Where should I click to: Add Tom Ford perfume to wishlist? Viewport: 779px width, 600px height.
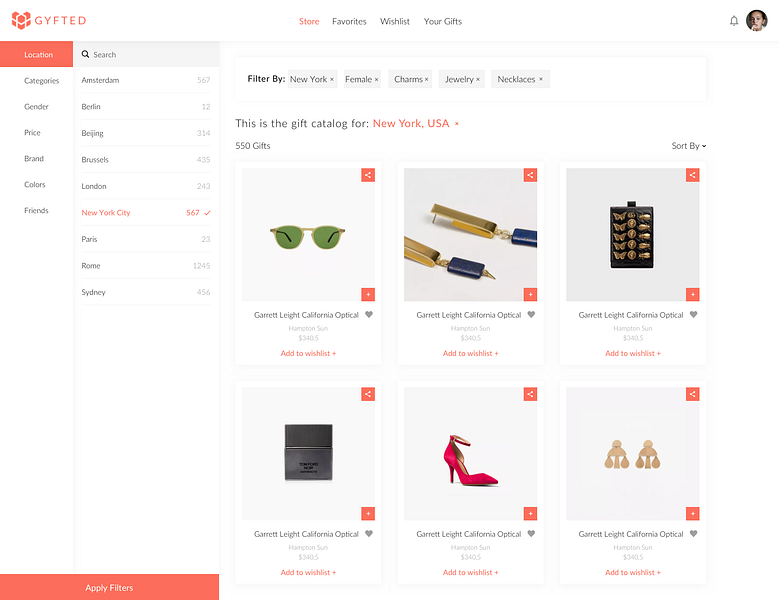[x=308, y=572]
